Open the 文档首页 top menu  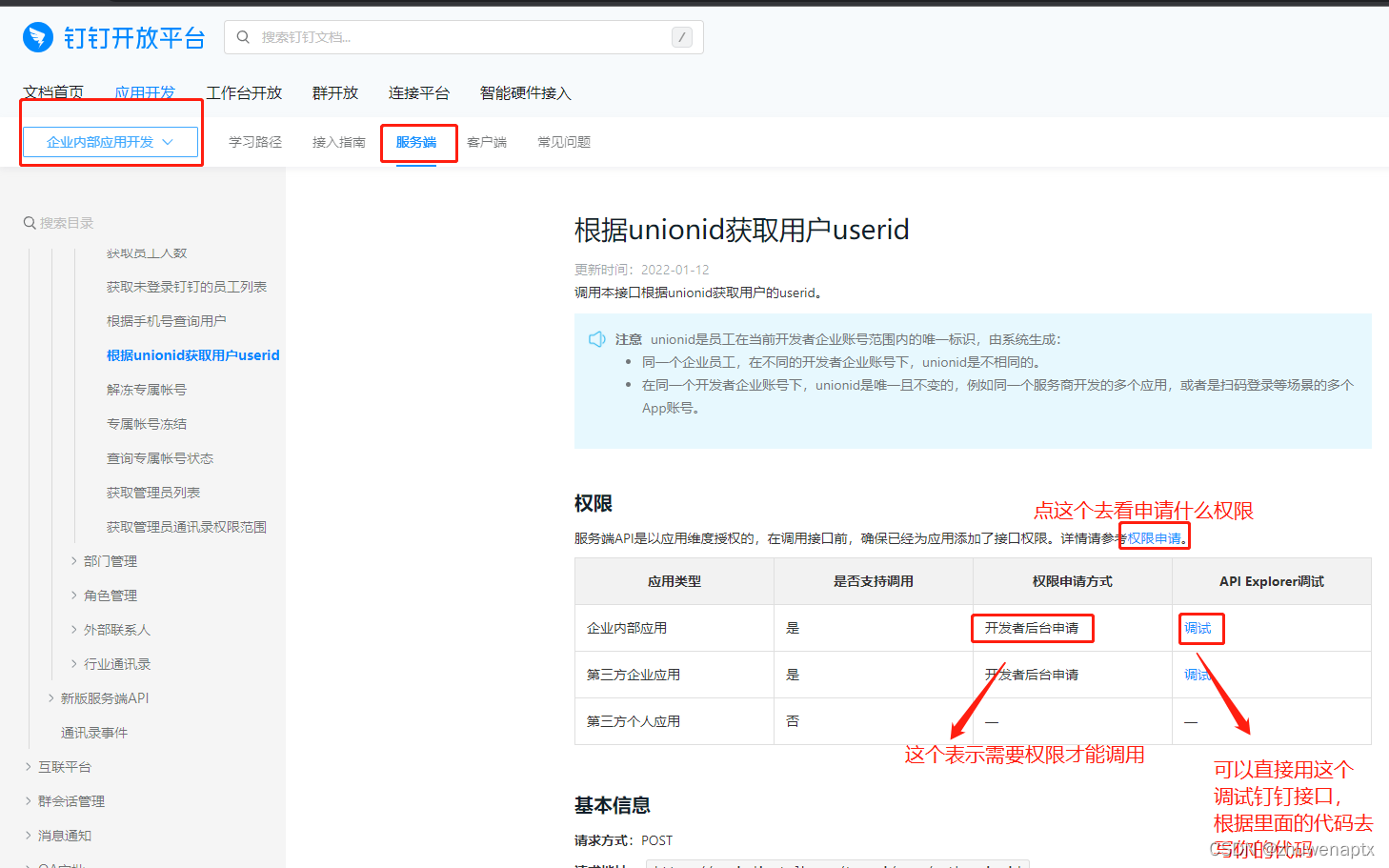coord(53,92)
